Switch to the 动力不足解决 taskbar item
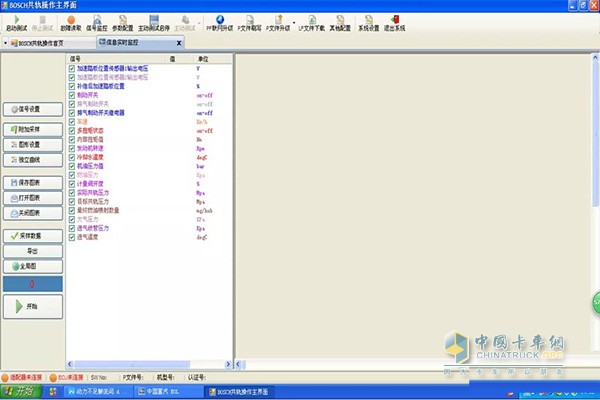Viewport: 600px width, 400px height. 99,392
